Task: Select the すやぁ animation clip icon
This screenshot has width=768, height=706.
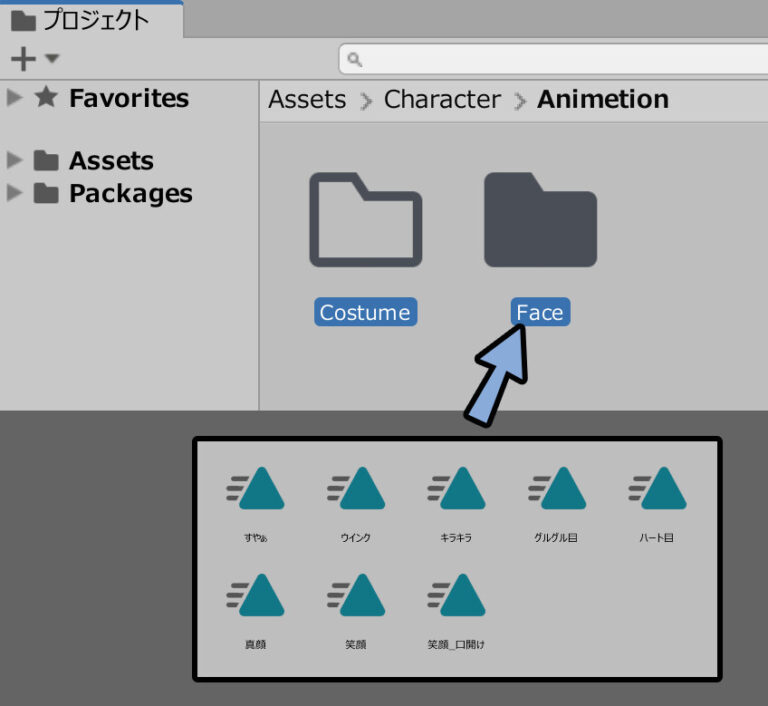Action: [x=256, y=489]
